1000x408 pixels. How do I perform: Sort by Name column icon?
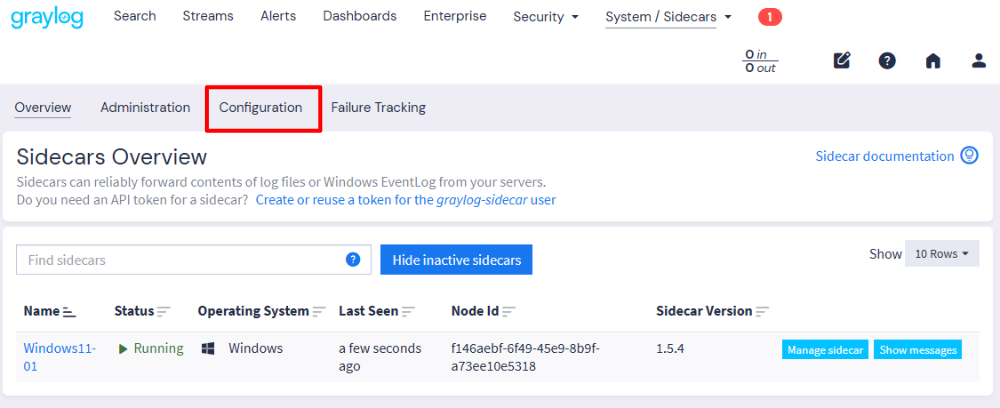point(70,312)
